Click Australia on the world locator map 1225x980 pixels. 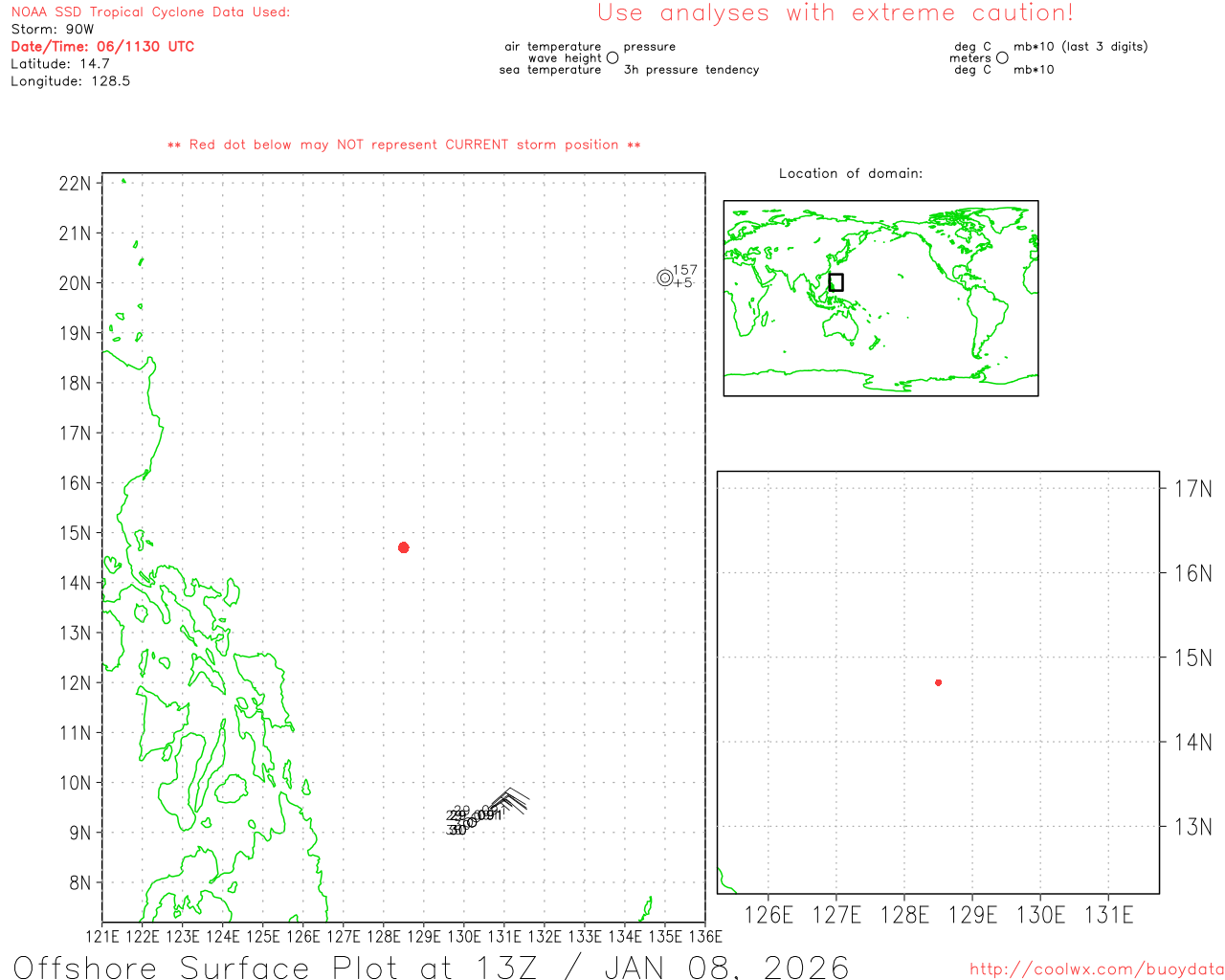pos(842,325)
